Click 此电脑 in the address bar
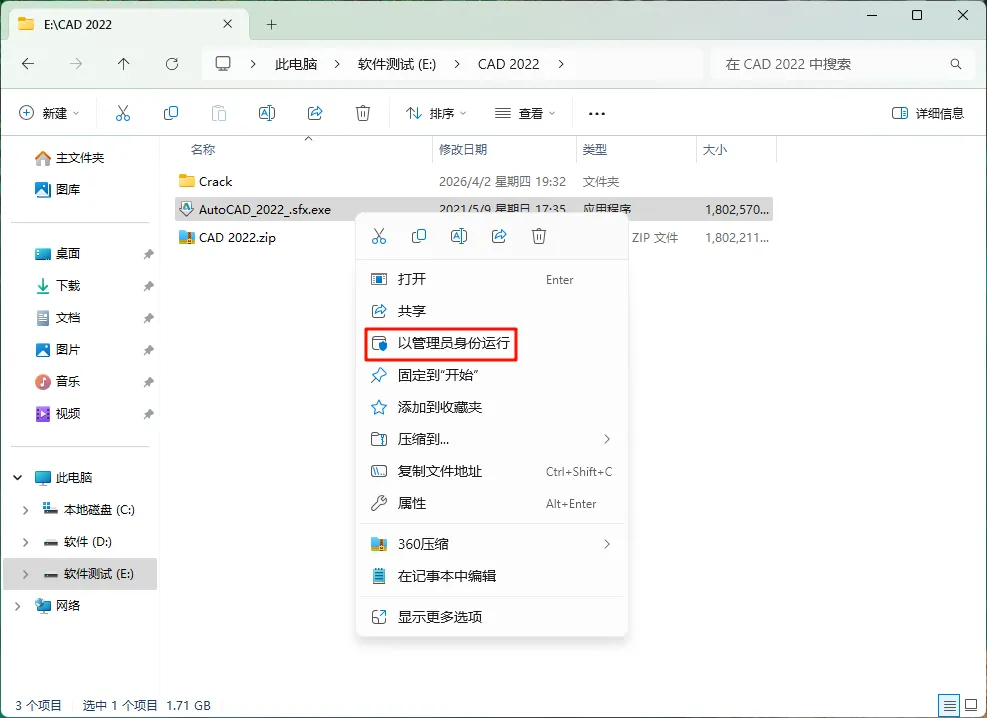987x718 pixels. pyautogui.click(x=296, y=64)
